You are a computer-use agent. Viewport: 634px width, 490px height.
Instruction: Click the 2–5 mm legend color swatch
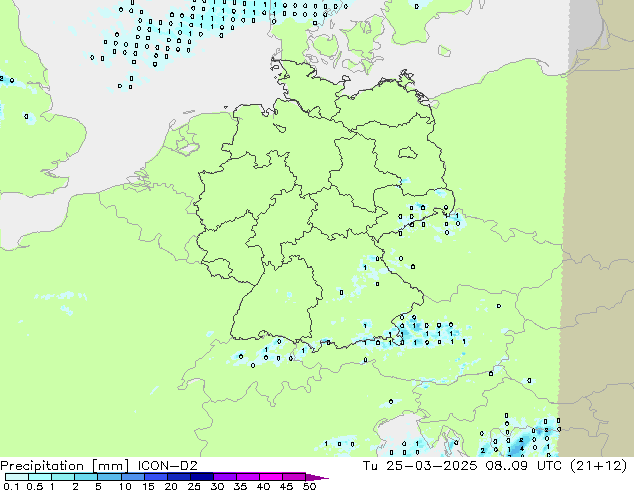coord(86,477)
